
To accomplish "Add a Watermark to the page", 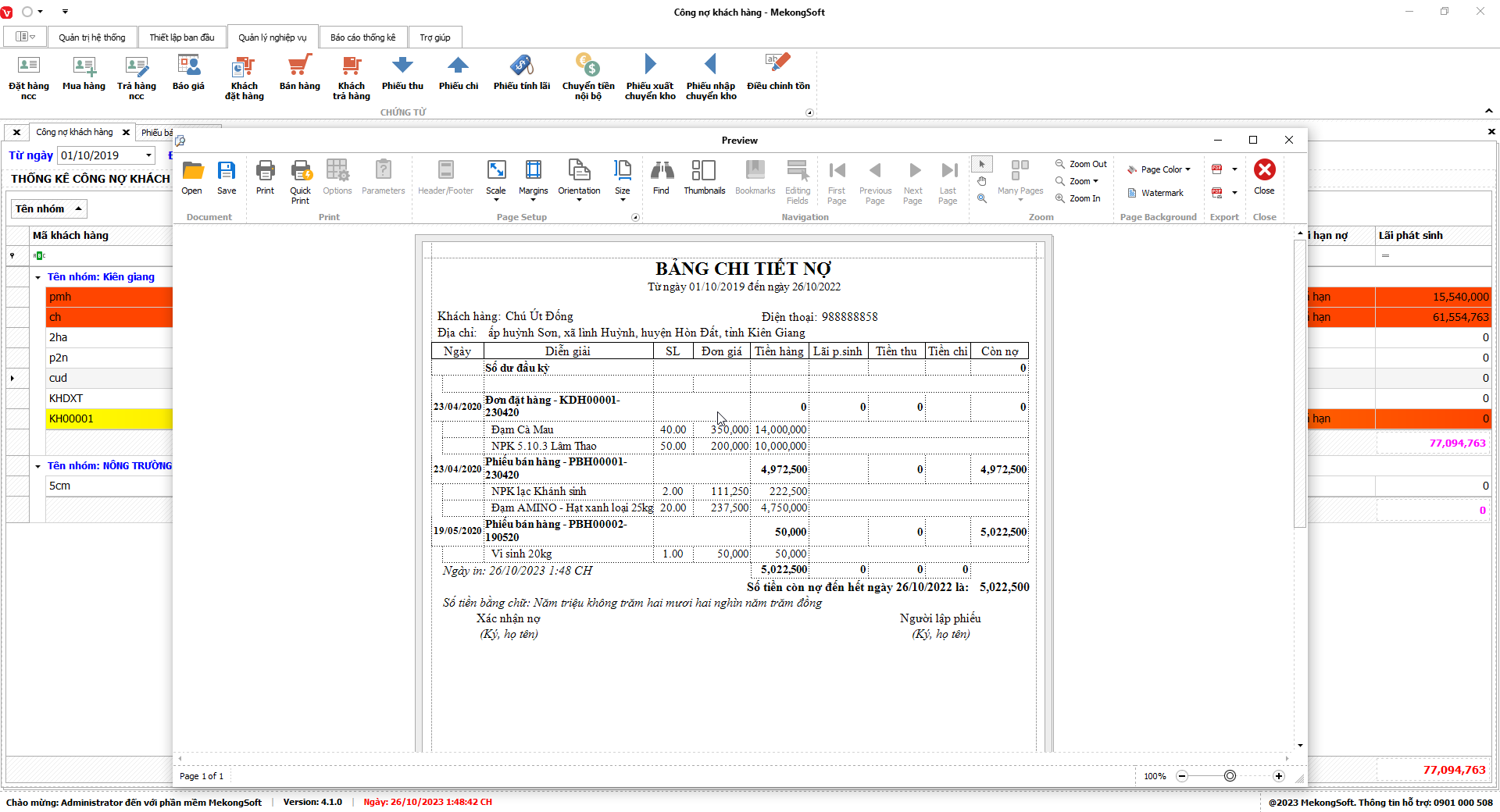I will click(x=1155, y=193).
